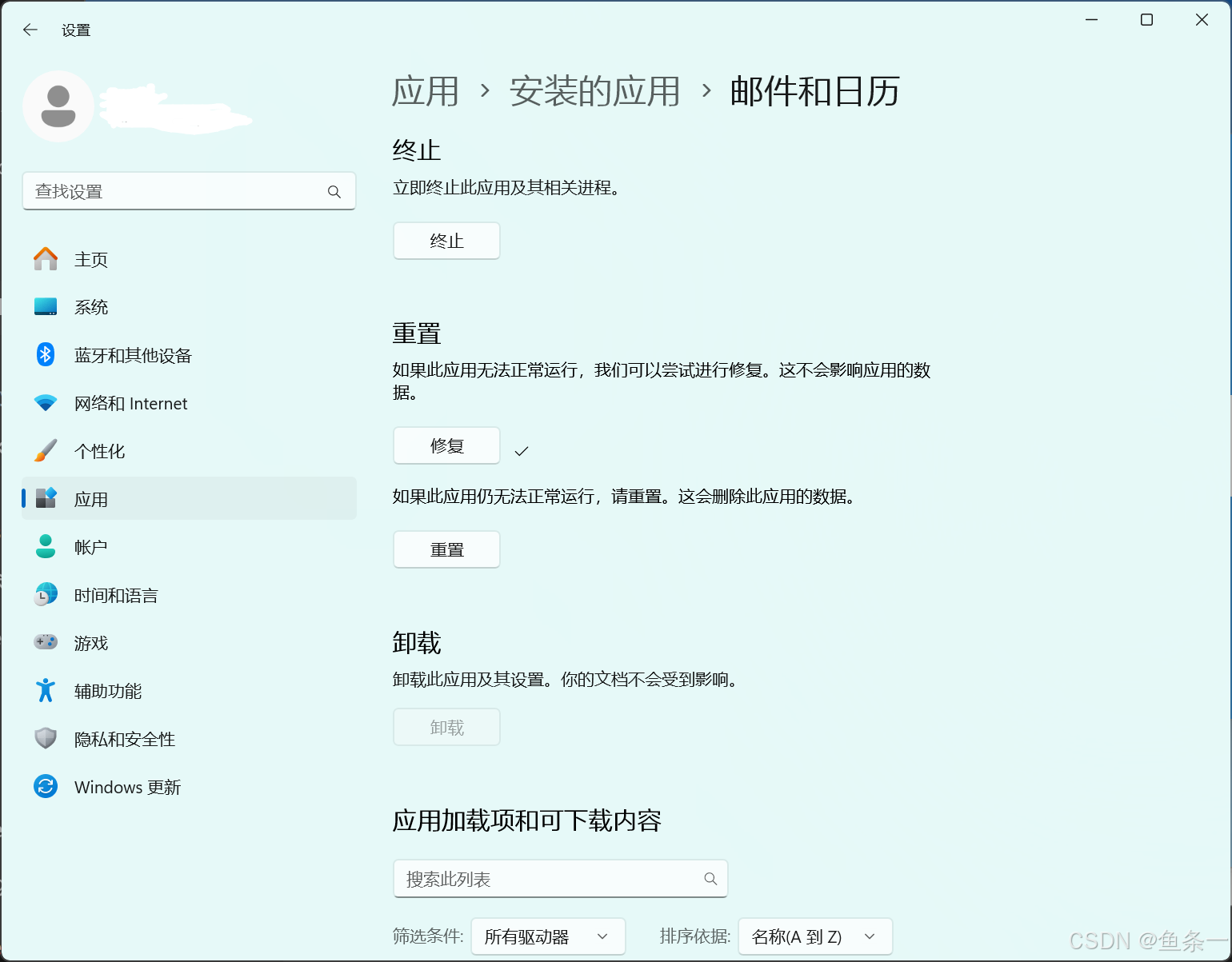Click the user profile avatar
The height and width of the screenshot is (962, 1232).
(x=58, y=106)
